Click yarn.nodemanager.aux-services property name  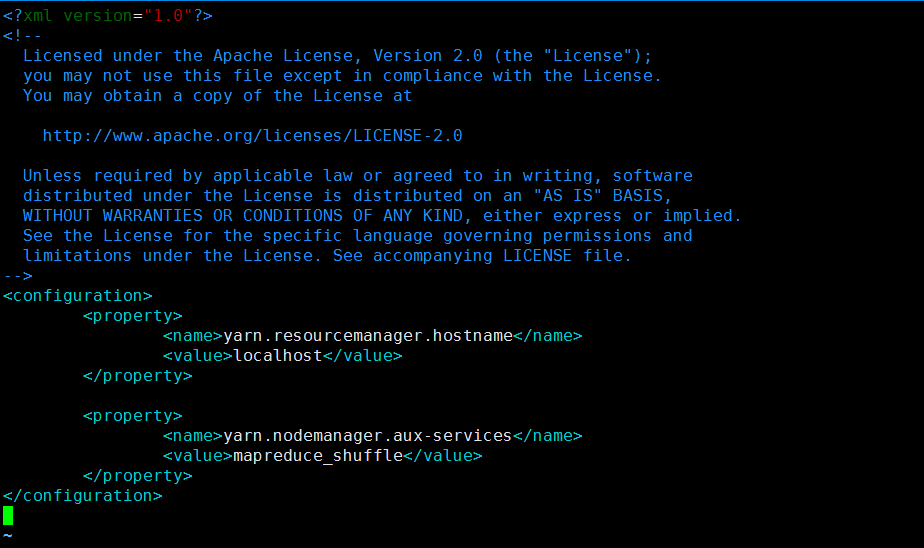[x=367, y=435]
